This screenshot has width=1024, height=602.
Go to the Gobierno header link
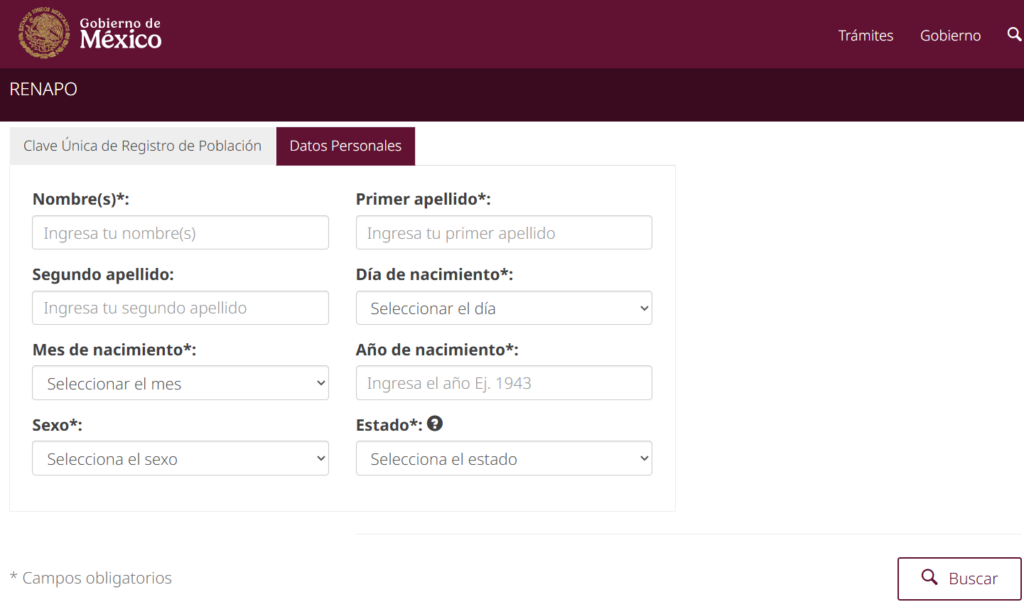[950, 35]
